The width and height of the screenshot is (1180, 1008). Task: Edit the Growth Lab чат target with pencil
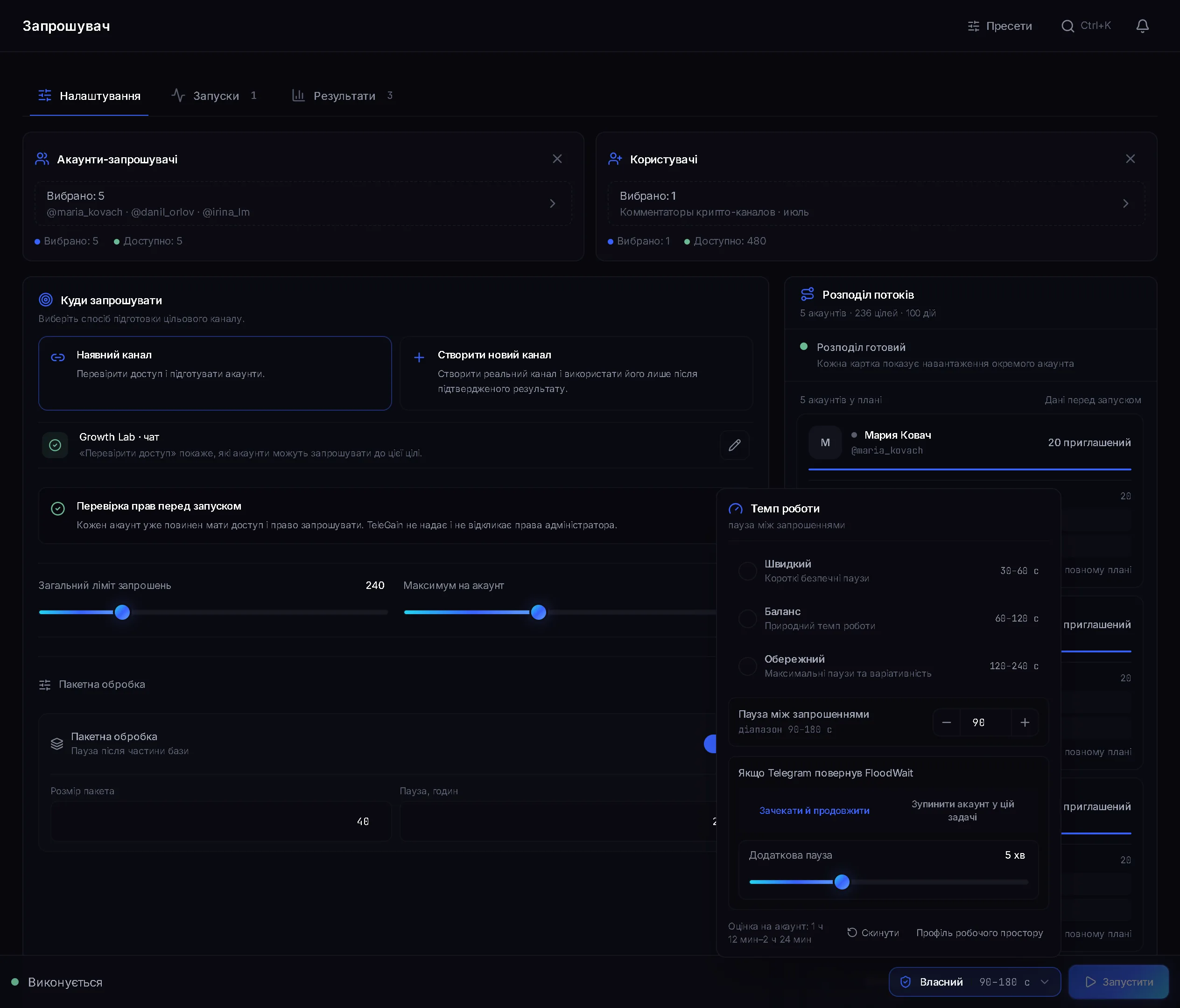734,445
